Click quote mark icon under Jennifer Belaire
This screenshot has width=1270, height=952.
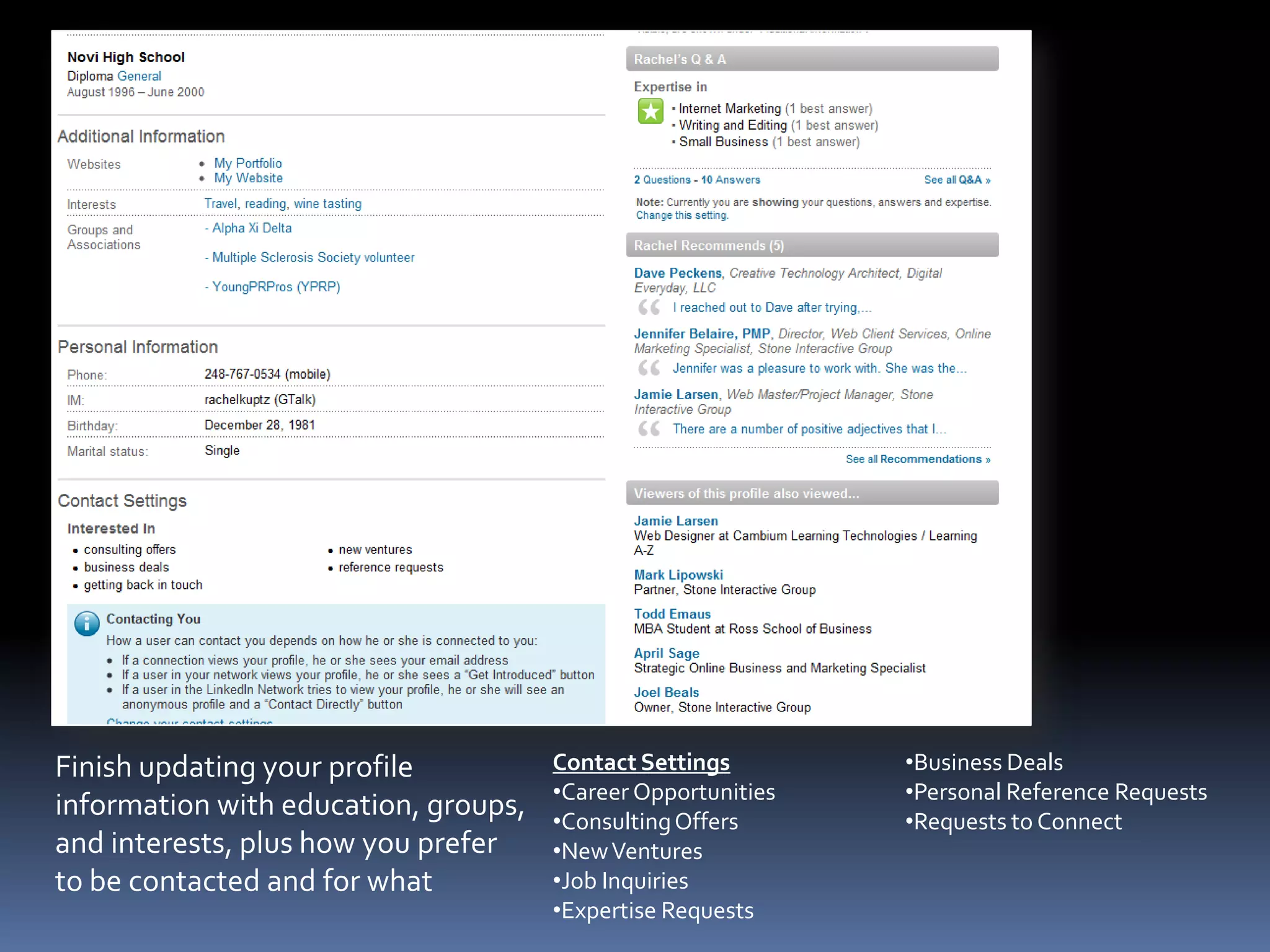pyautogui.click(x=649, y=368)
